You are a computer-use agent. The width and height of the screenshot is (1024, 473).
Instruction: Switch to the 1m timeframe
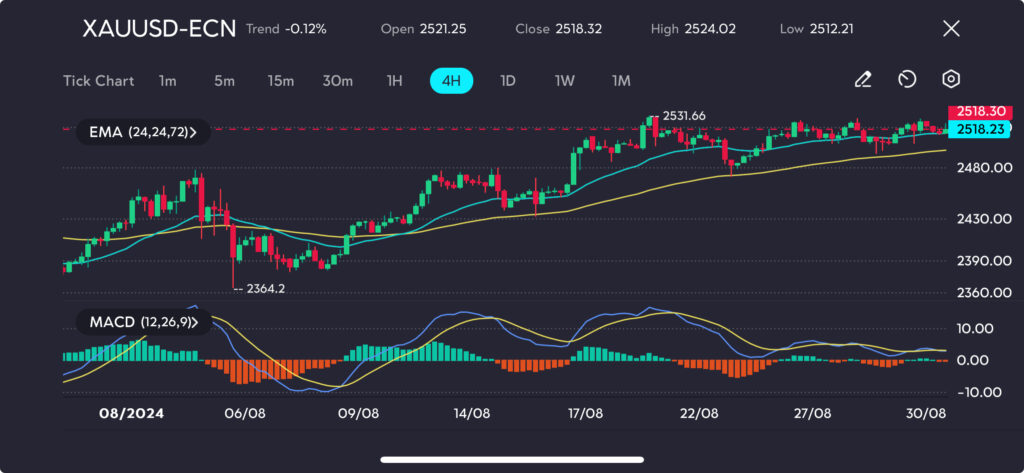(x=167, y=81)
